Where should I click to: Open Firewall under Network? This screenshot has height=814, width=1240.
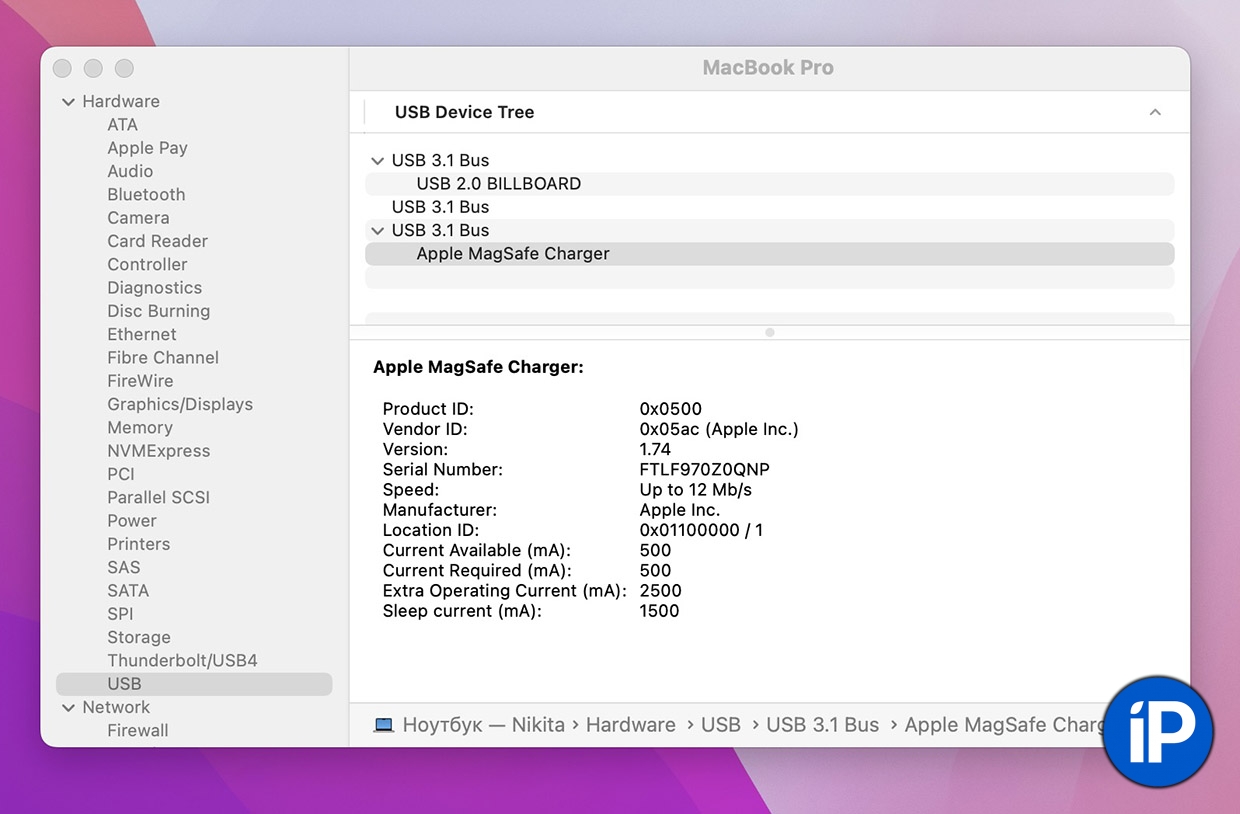click(x=137, y=731)
